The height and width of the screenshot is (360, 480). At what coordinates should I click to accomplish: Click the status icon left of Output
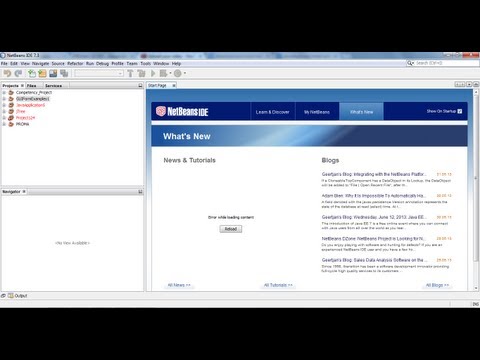pos(3,296)
